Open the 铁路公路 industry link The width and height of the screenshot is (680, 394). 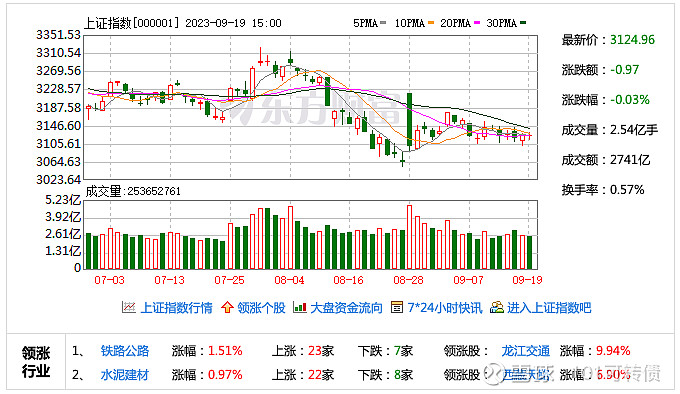click(x=125, y=351)
